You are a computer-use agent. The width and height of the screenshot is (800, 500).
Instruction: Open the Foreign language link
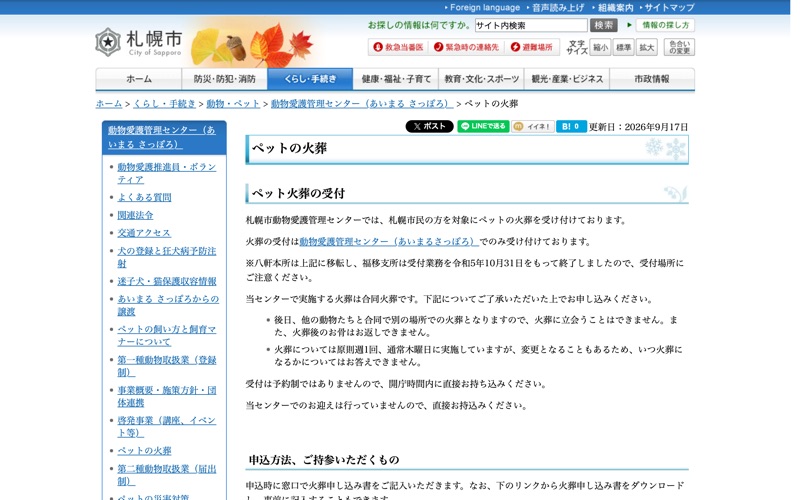pyautogui.click(x=485, y=8)
